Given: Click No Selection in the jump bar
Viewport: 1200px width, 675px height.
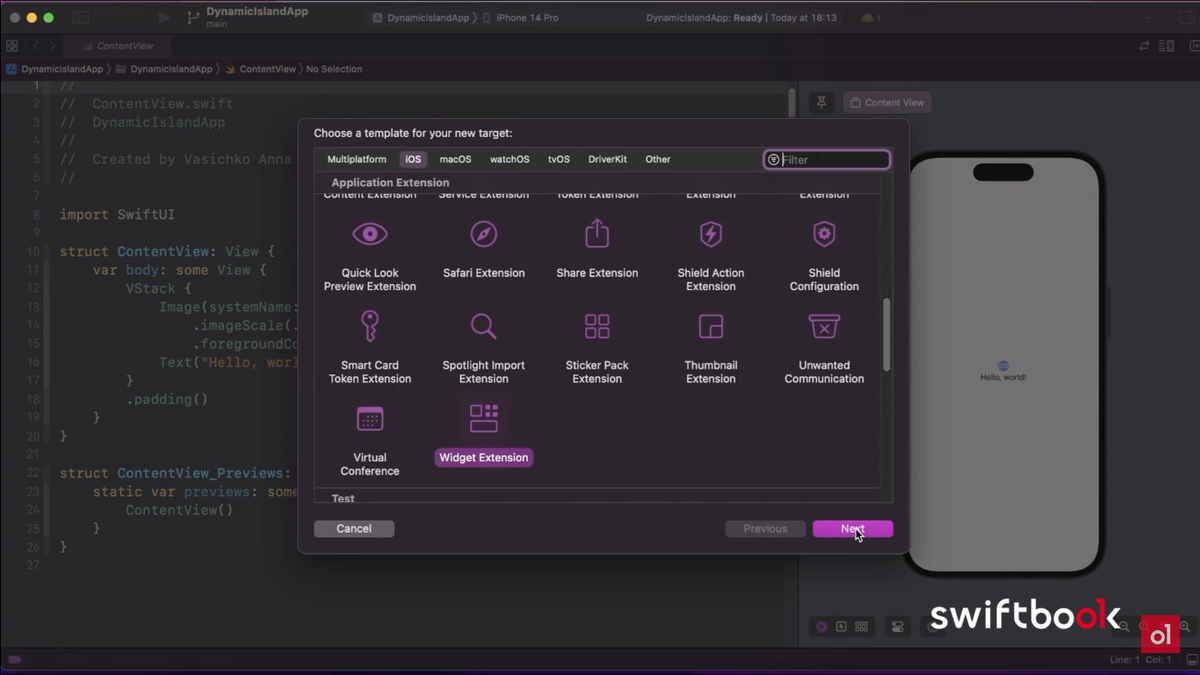Looking at the screenshot, I should (334, 69).
